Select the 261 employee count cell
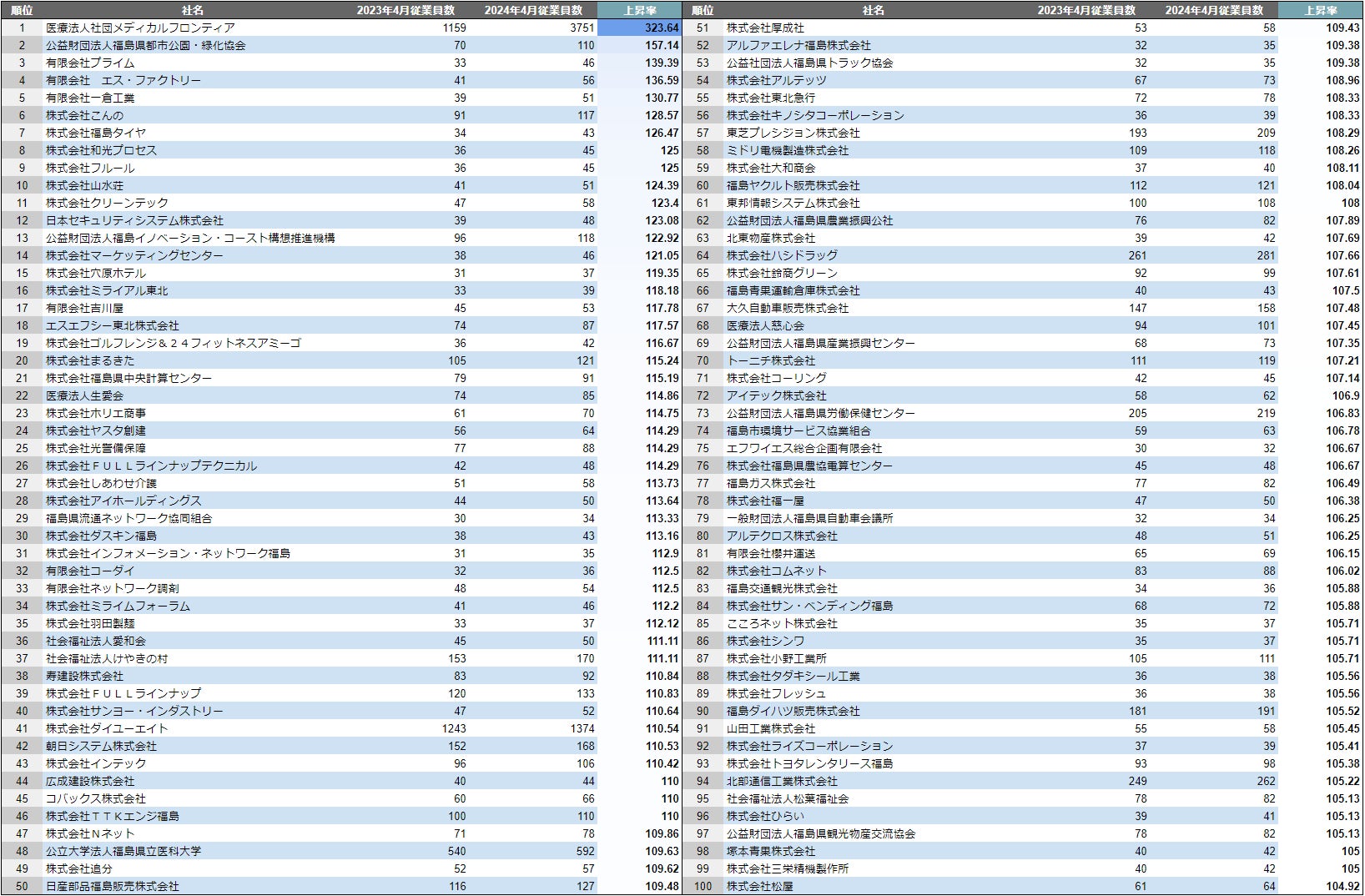 (1138, 255)
